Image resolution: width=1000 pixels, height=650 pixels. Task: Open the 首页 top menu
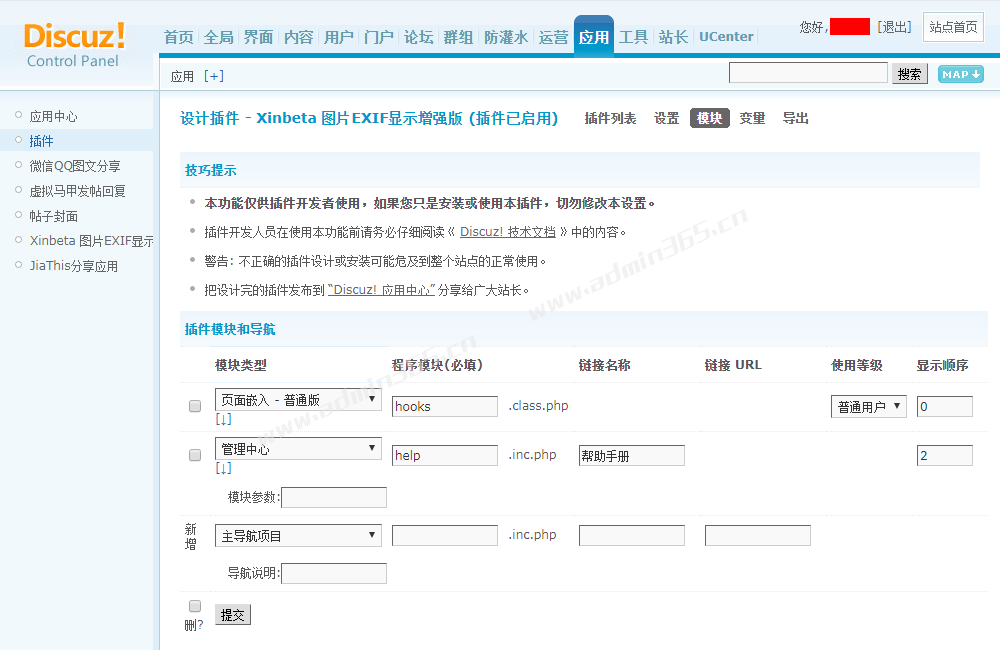tap(179, 37)
